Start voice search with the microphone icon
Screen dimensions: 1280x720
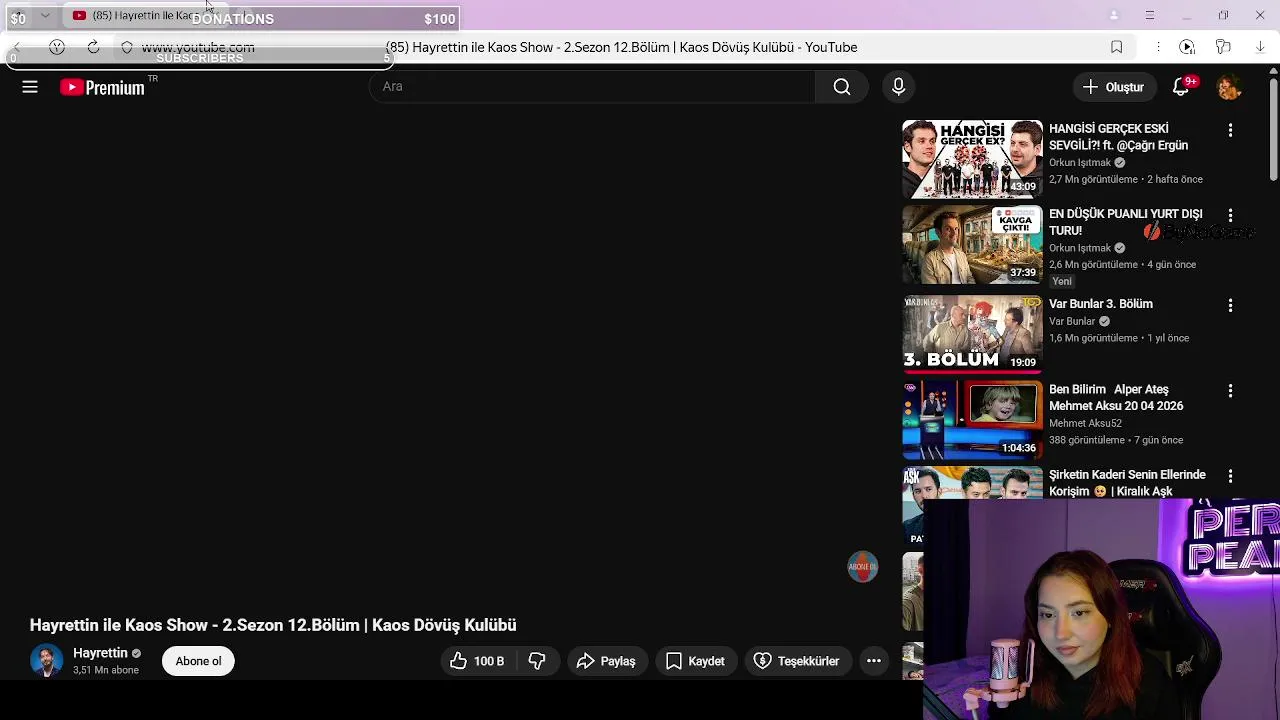click(x=898, y=87)
